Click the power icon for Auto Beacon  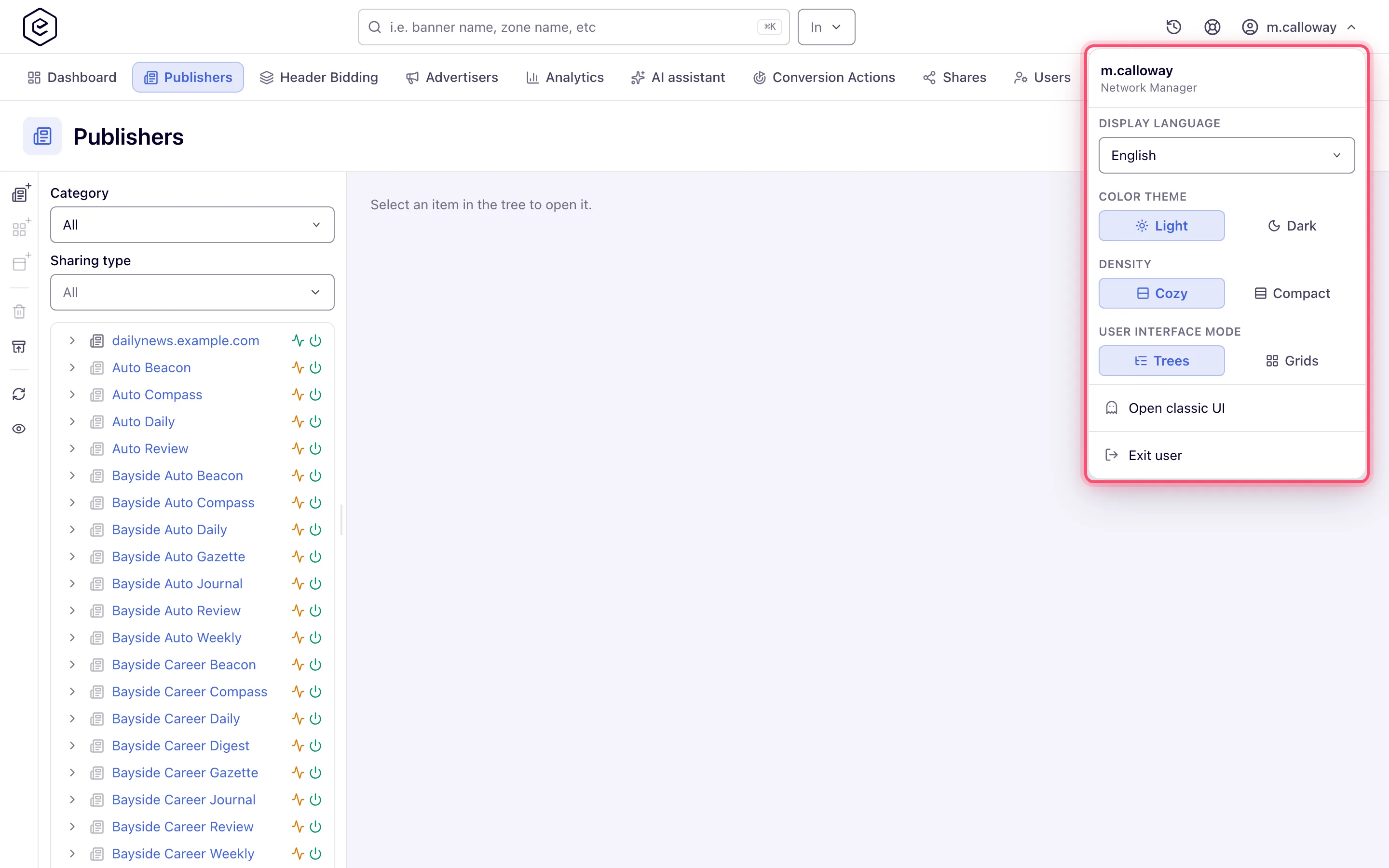click(315, 367)
